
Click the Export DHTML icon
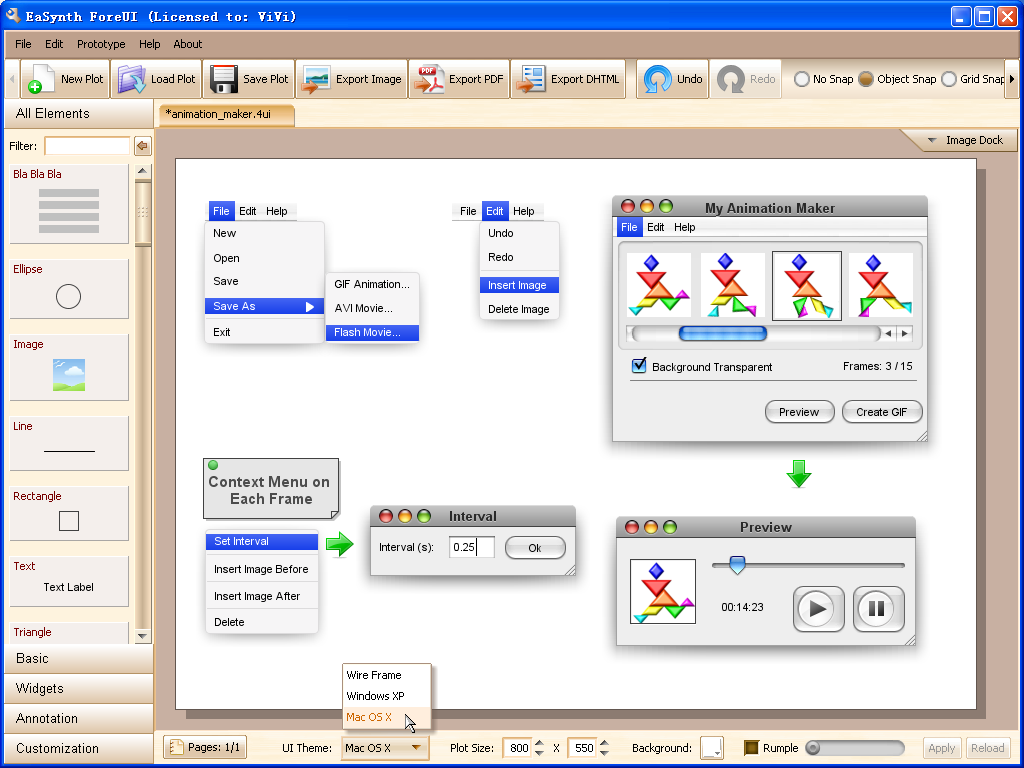pos(532,79)
